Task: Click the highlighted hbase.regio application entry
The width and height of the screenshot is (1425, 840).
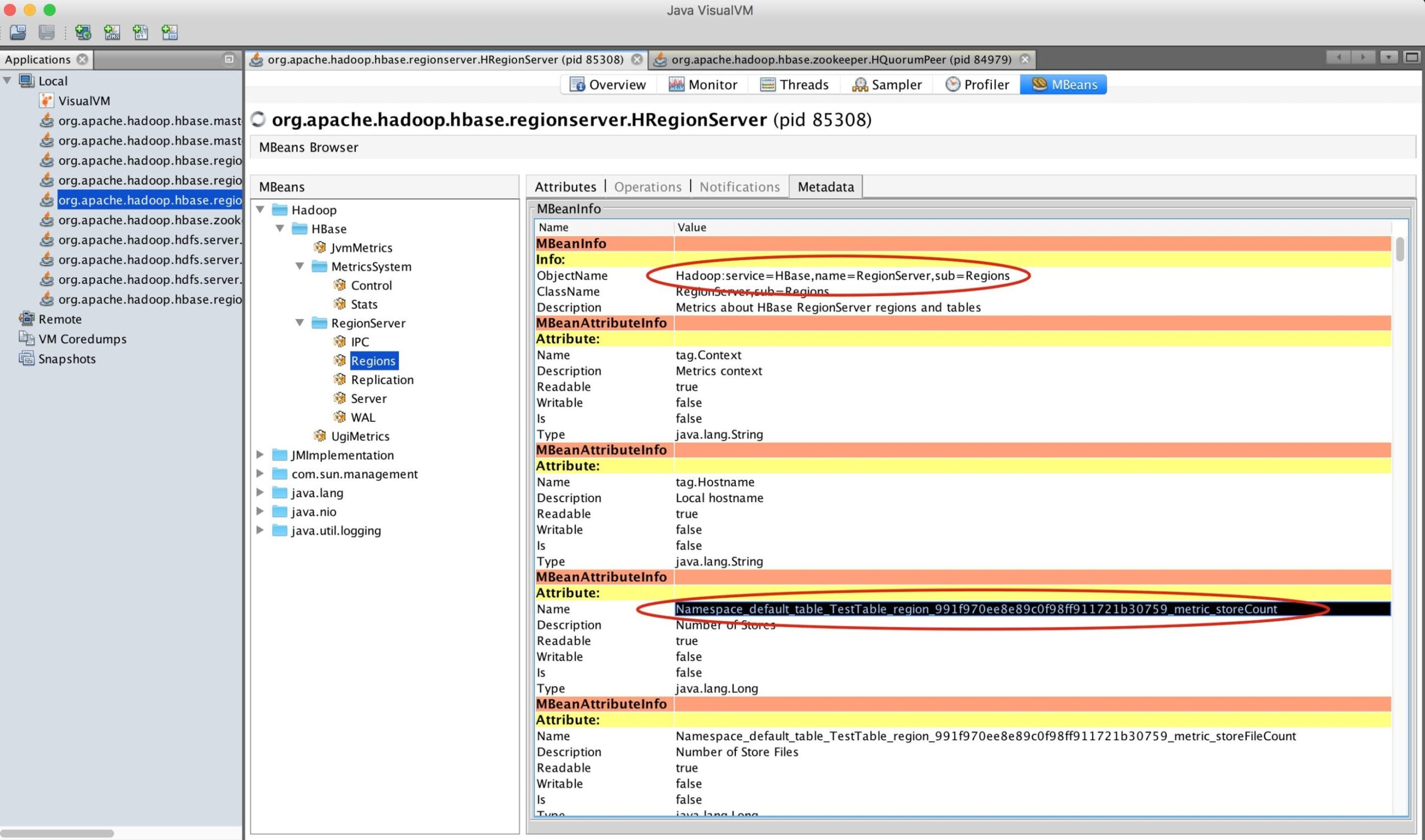Action: [149, 200]
